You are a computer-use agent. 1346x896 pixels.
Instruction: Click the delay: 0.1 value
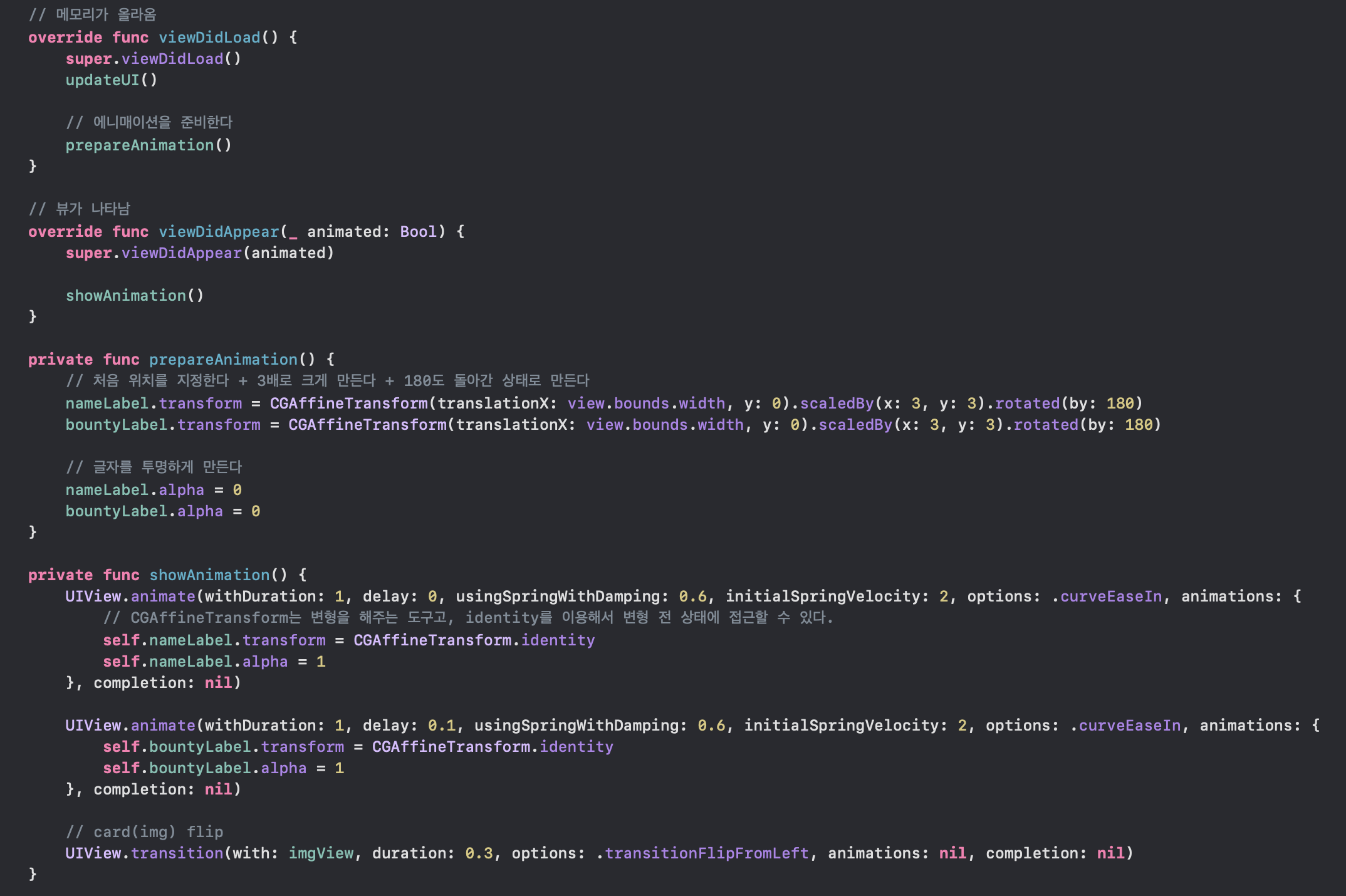point(441,726)
